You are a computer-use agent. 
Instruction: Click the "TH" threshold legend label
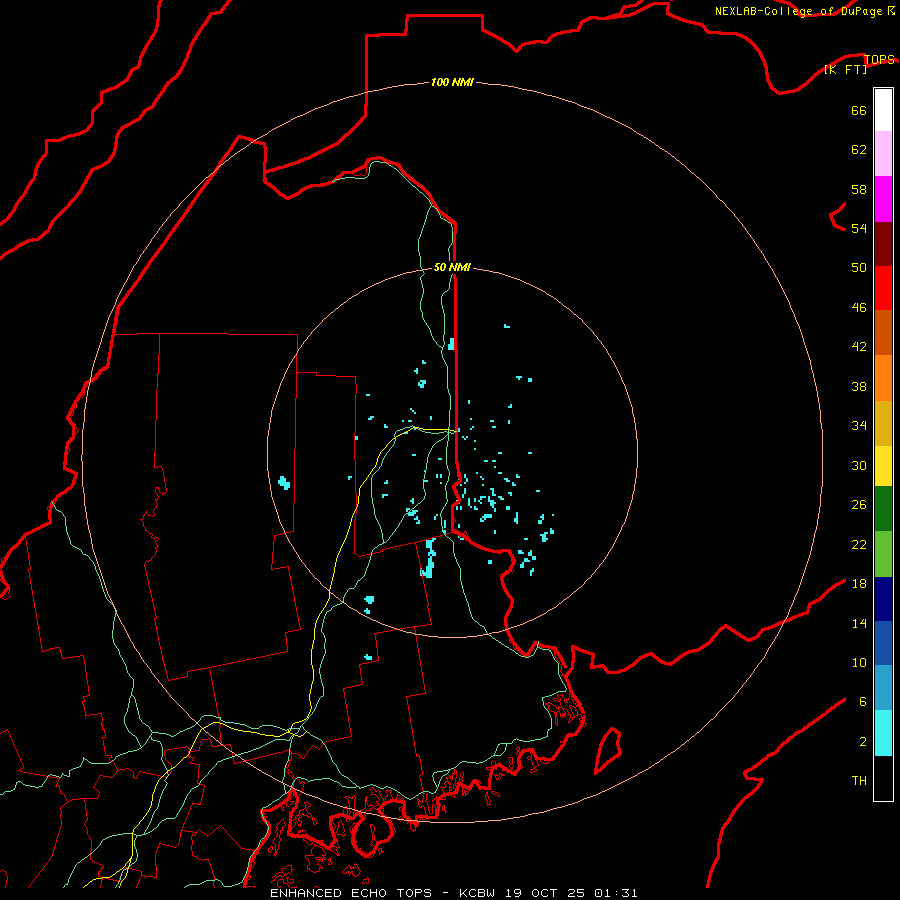click(x=859, y=781)
